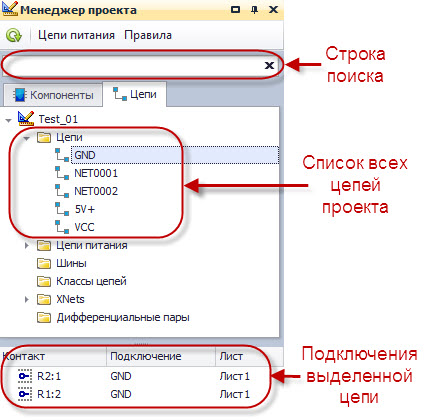Click the GND net icon

pyautogui.click(x=62, y=155)
